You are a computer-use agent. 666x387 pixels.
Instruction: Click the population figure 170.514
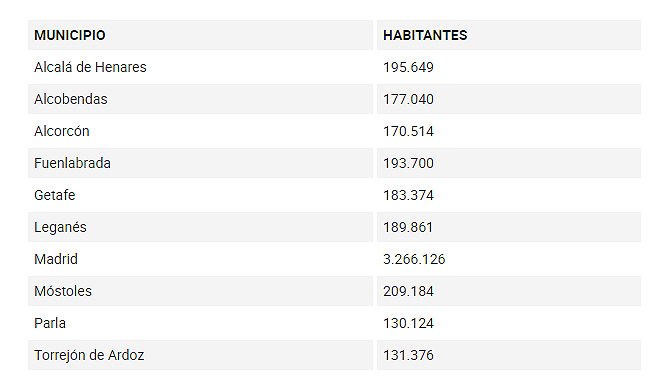click(x=408, y=131)
